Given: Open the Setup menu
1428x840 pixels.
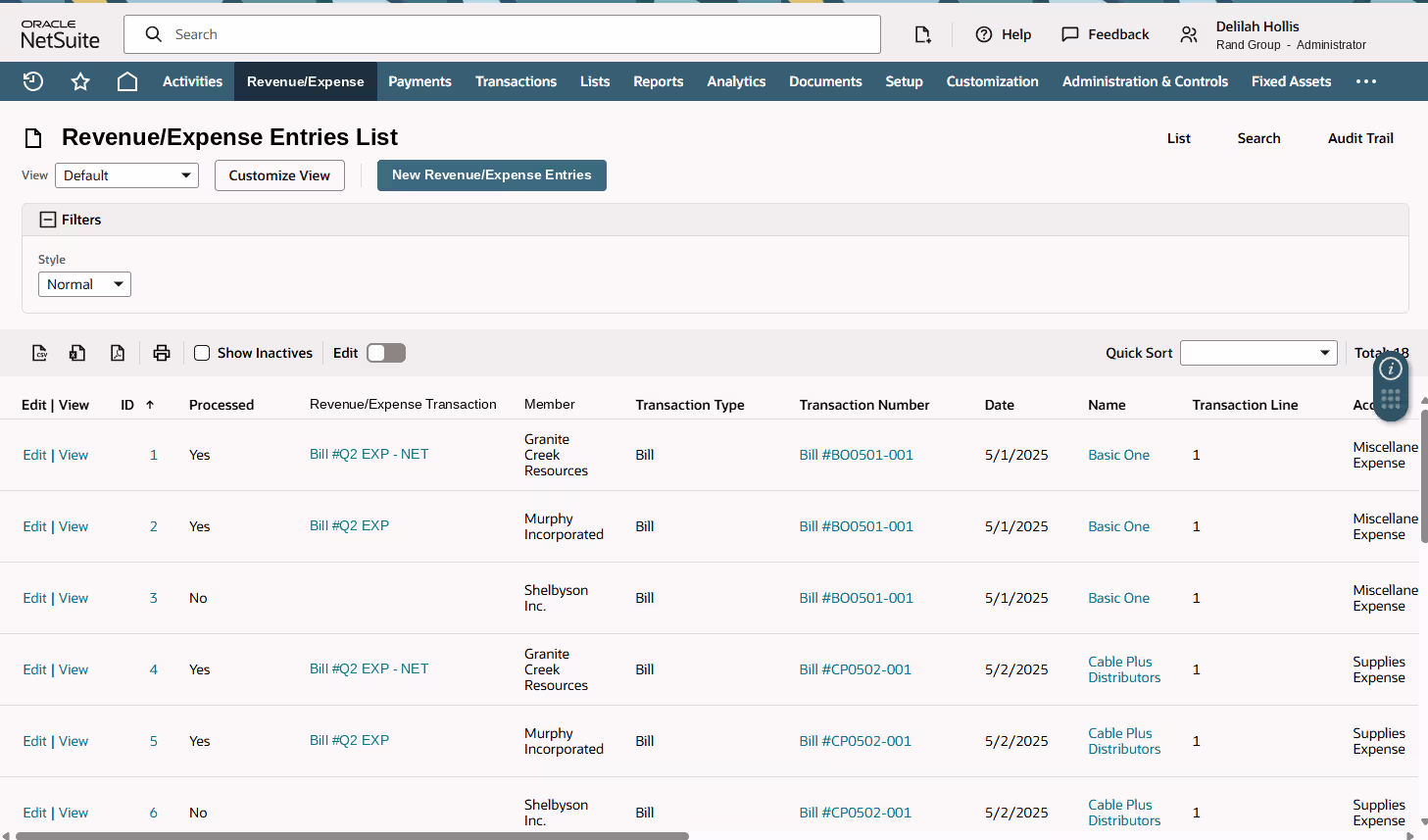Looking at the screenshot, I should 904,81.
